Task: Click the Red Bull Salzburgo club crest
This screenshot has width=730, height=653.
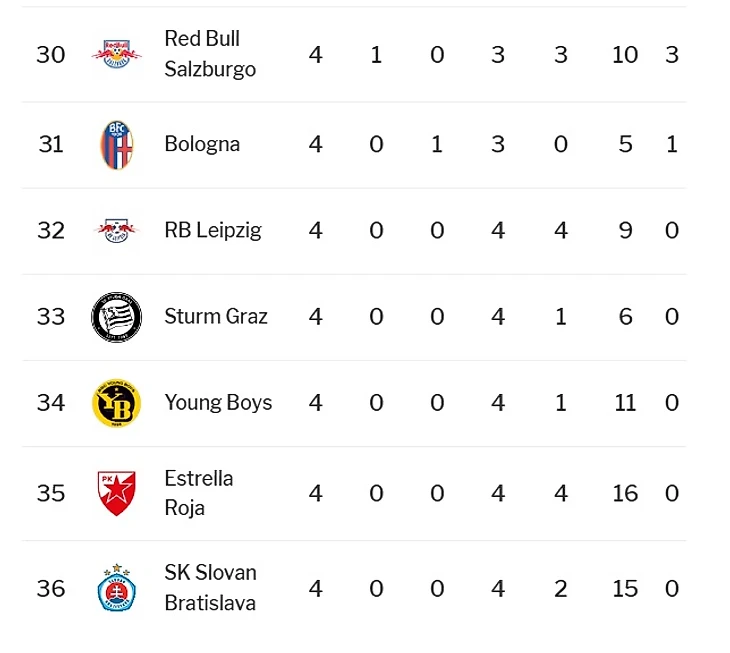Action: click(116, 54)
